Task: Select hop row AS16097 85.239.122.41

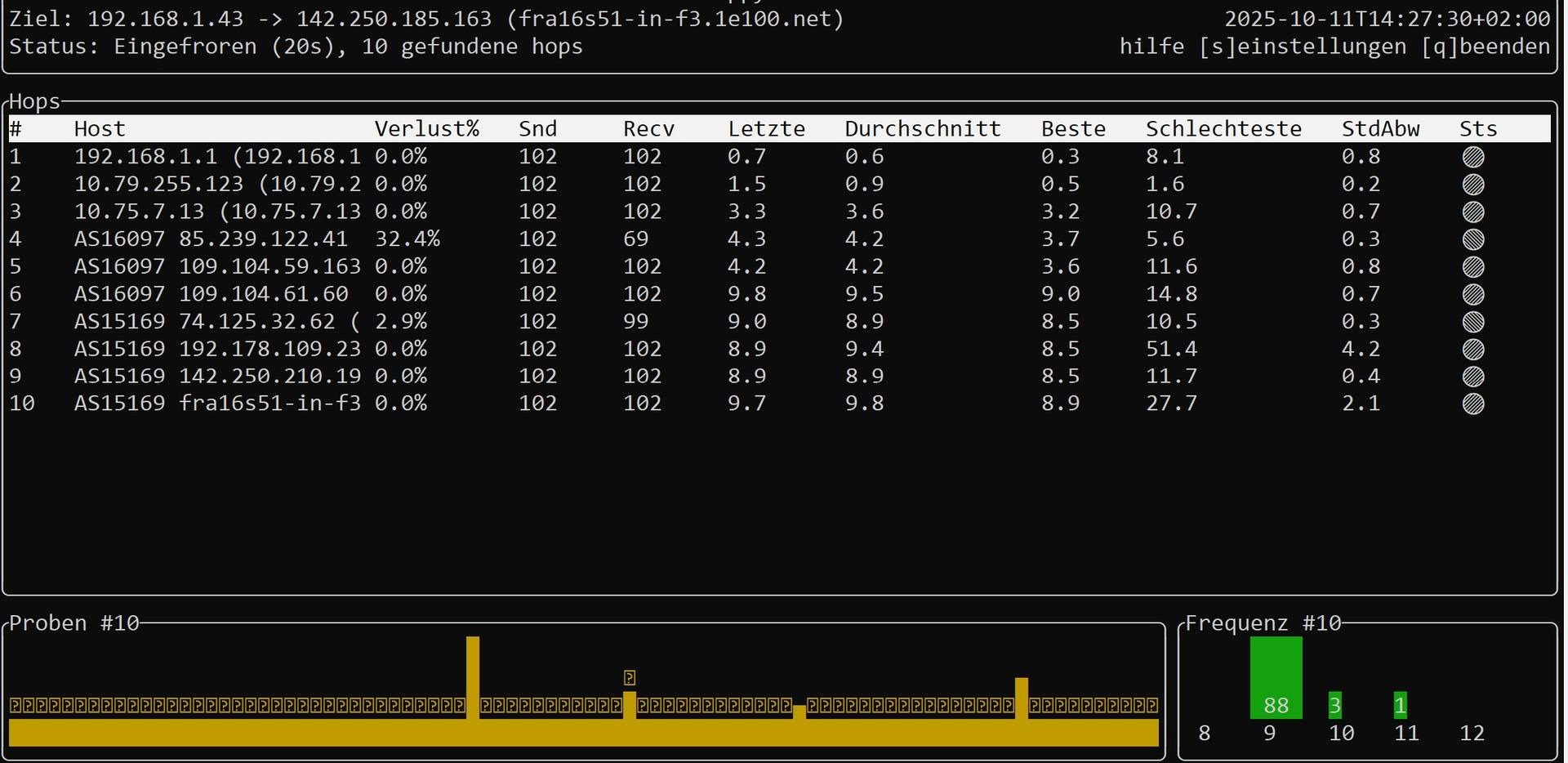Action: [x=779, y=239]
